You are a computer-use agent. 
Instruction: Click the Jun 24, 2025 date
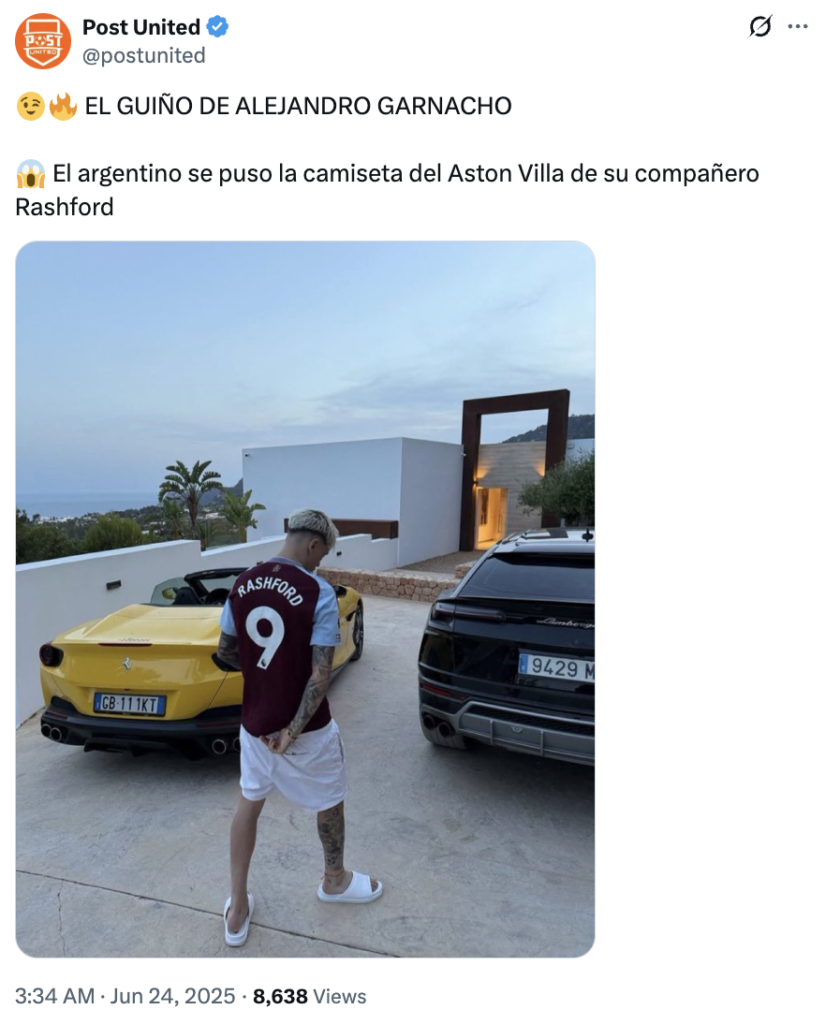tap(172, 996)
